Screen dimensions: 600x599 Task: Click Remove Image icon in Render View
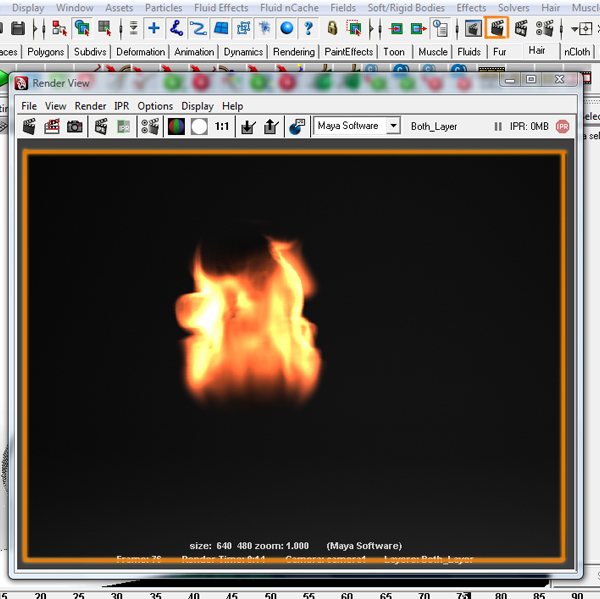271,127
